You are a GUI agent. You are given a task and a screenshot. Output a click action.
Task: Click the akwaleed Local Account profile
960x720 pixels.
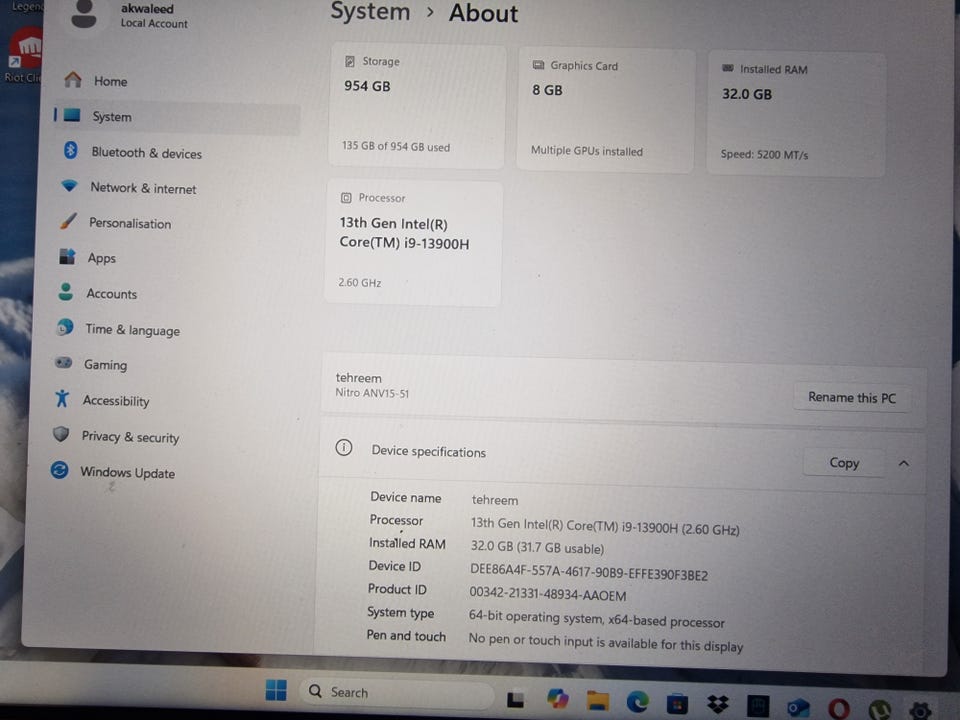coord(154,16)
